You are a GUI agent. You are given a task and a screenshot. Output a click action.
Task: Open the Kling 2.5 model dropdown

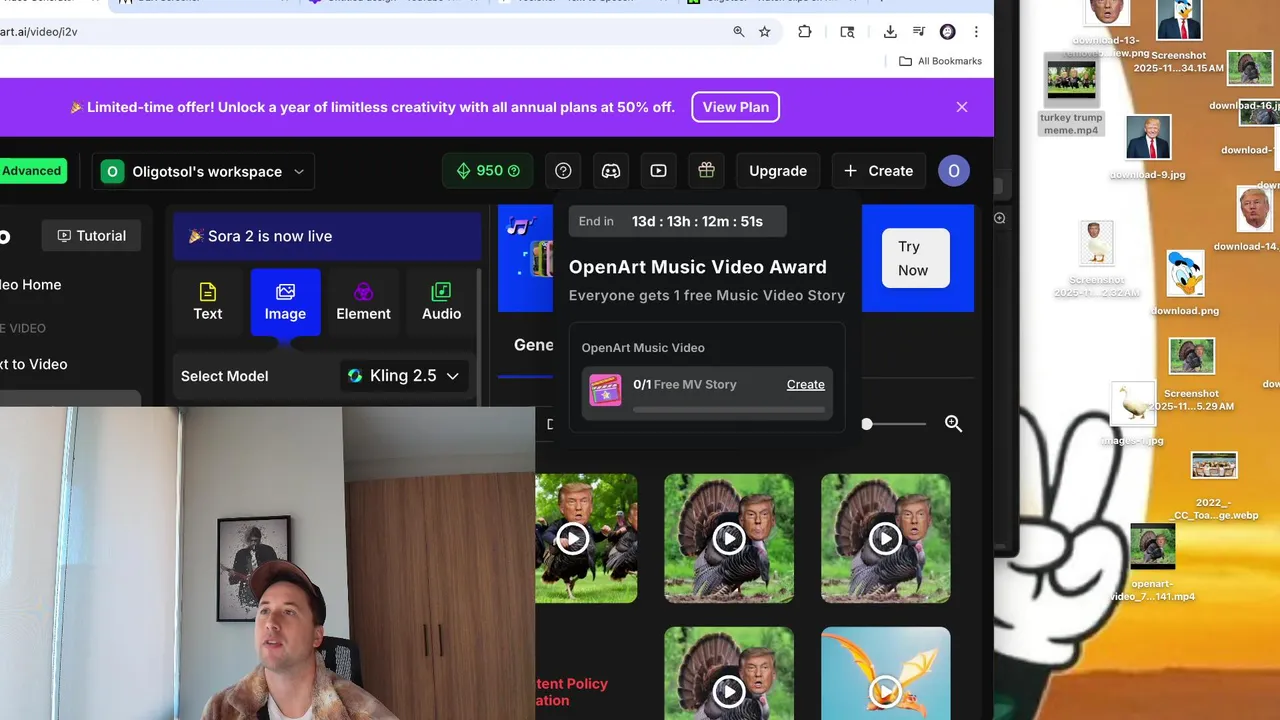click(403, 376)
